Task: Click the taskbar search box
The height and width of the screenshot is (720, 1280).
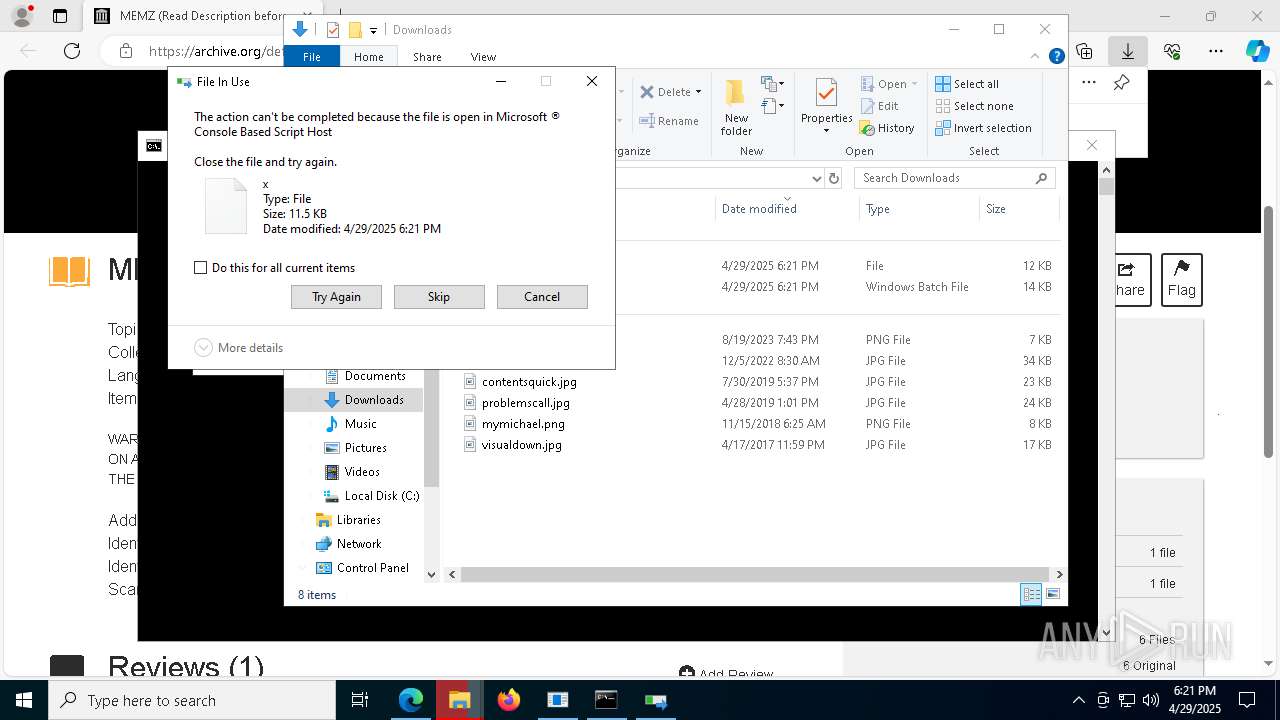Action: (192, 700)
